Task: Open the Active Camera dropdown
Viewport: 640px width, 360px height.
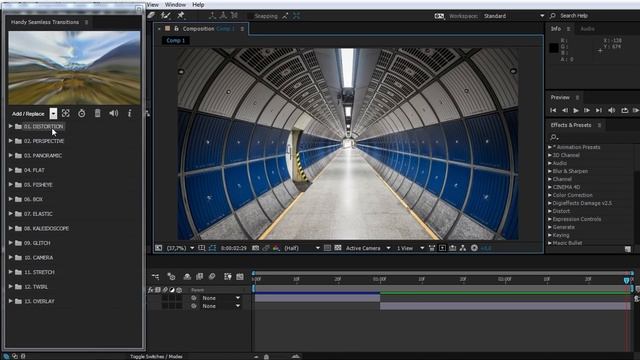Action: pos(368,248)
